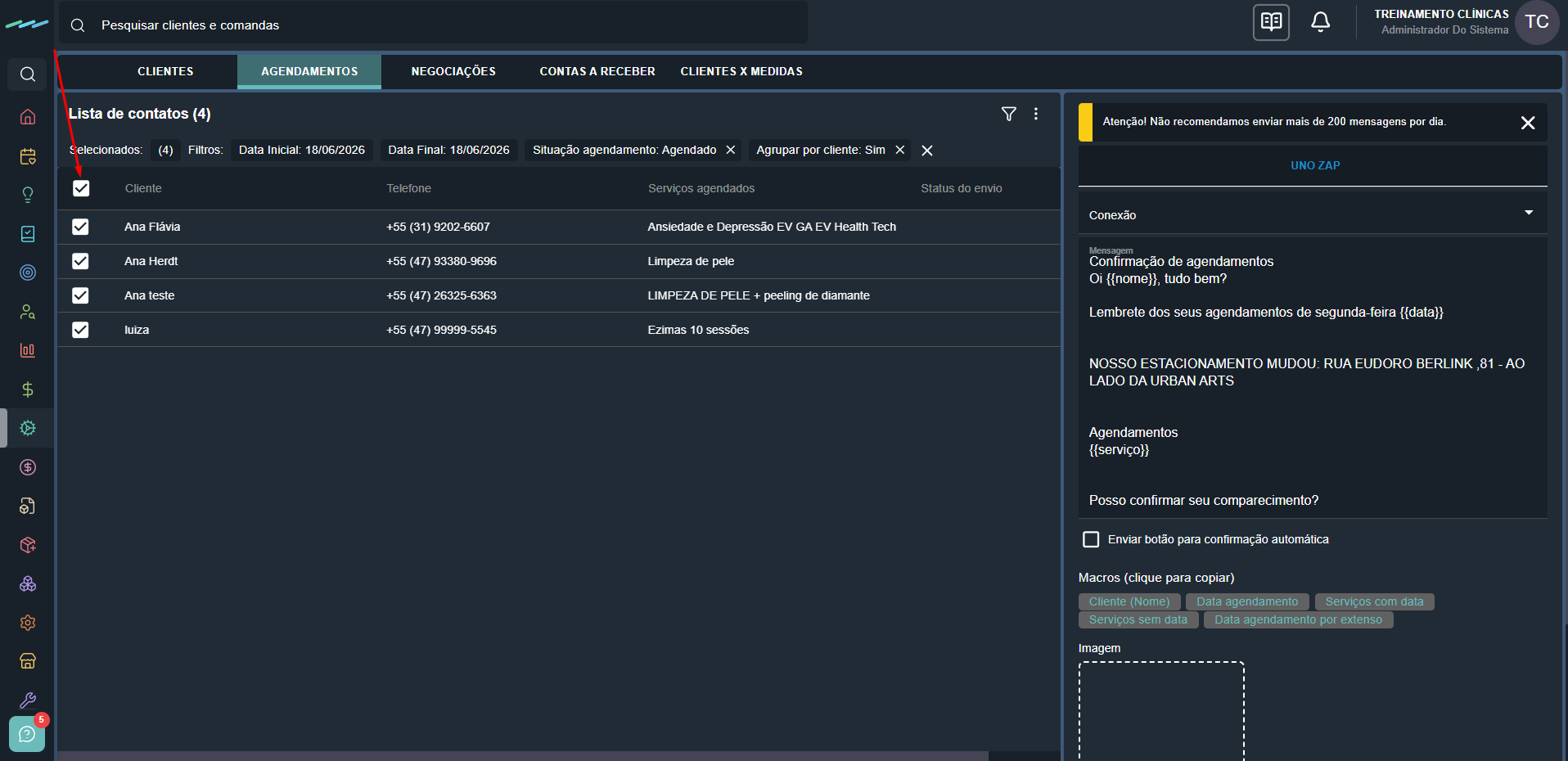Click the Telefone column header

(408, 188)
